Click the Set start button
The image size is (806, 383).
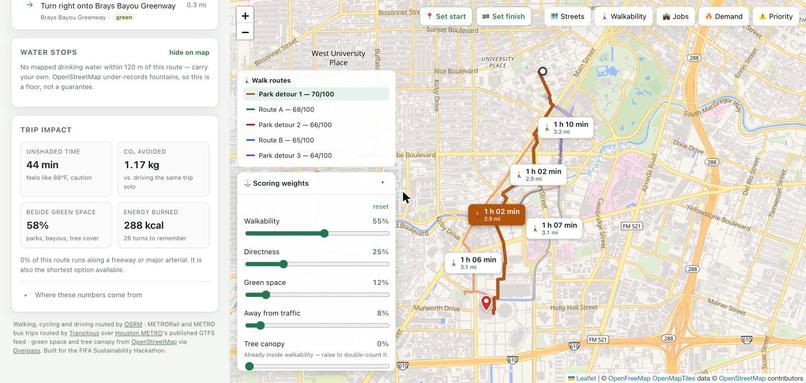point(446,16)
